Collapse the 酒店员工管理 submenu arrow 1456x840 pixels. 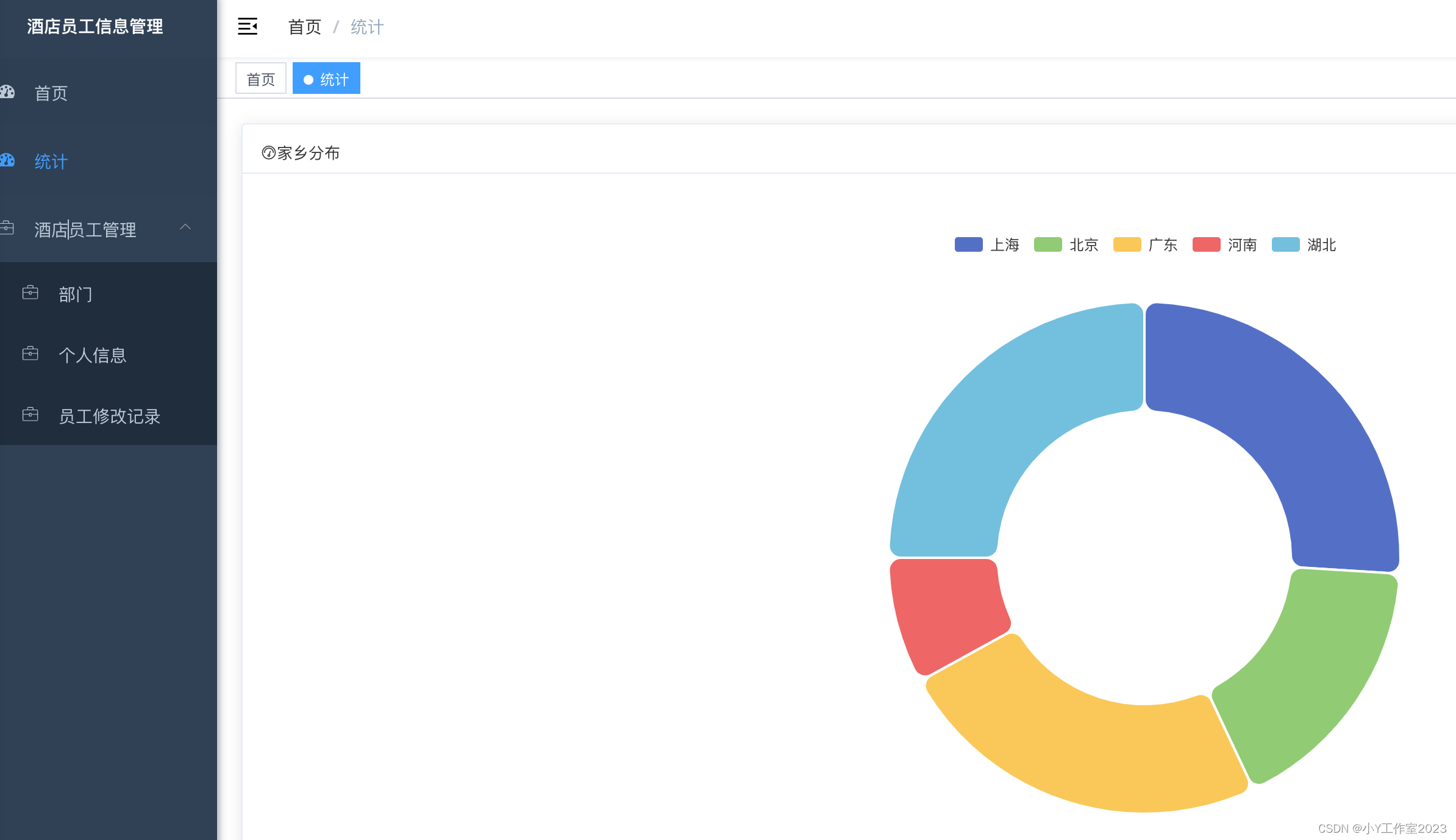(x=185, y=227)
